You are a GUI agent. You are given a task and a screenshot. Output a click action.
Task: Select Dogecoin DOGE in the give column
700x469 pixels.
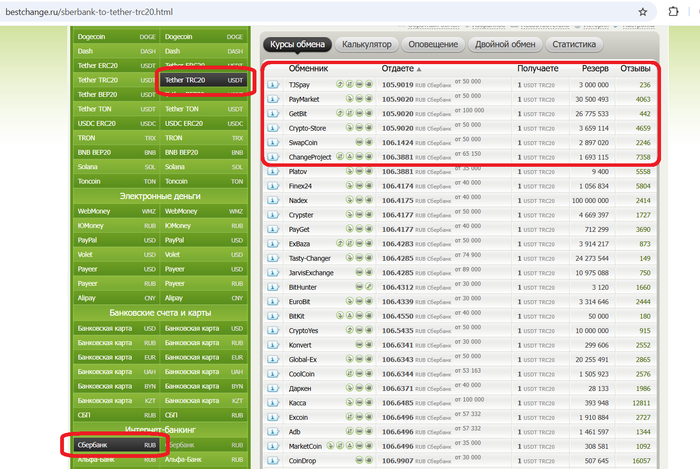pos(116,37)
